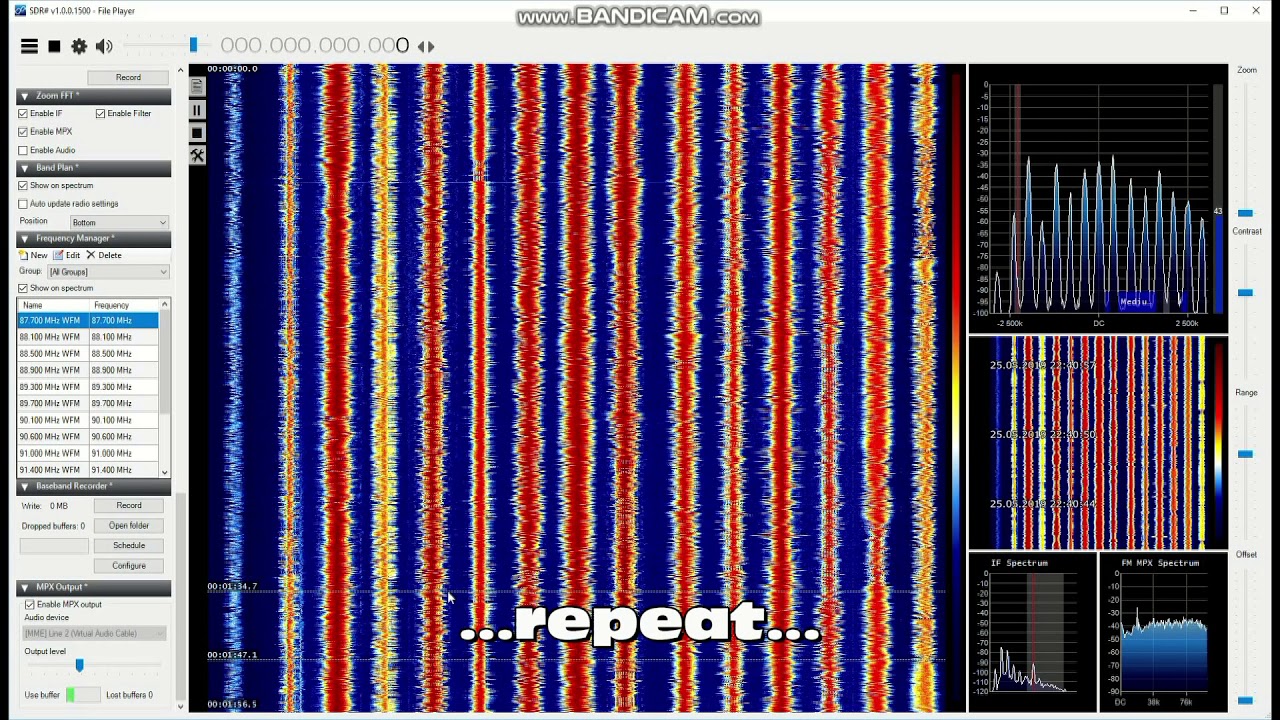This screenshot has width=1280, height=720.
Task: Click the schedule text input field
Action: (54, 545)
